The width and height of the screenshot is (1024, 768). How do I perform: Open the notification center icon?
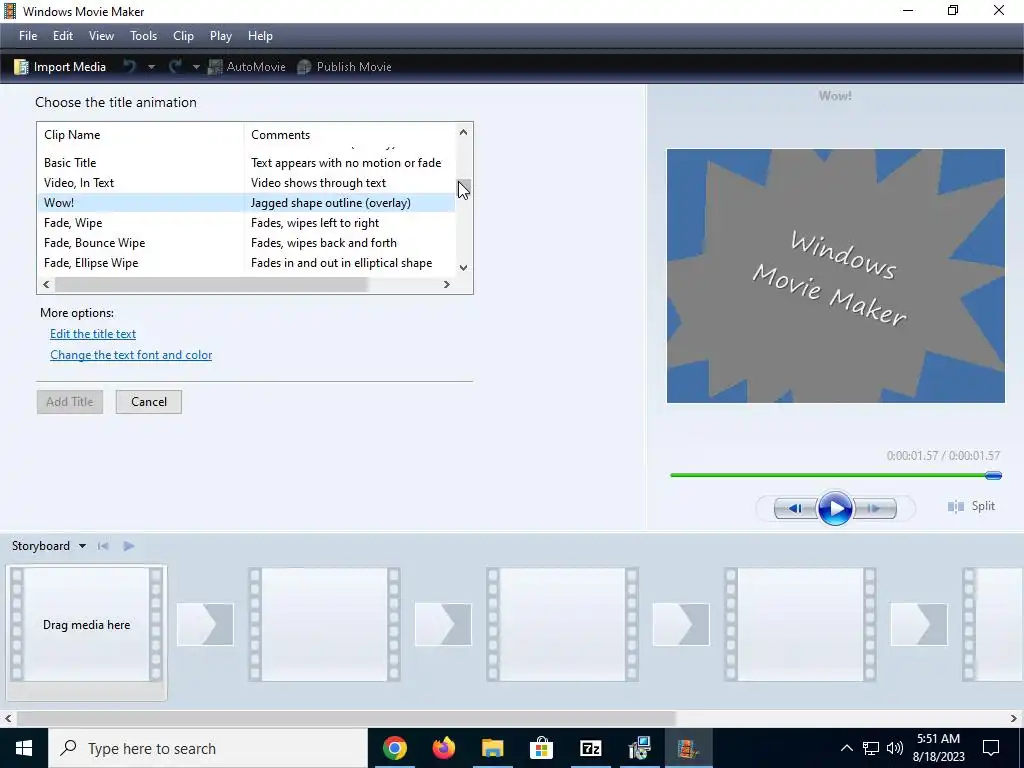(x=991, y=748)
